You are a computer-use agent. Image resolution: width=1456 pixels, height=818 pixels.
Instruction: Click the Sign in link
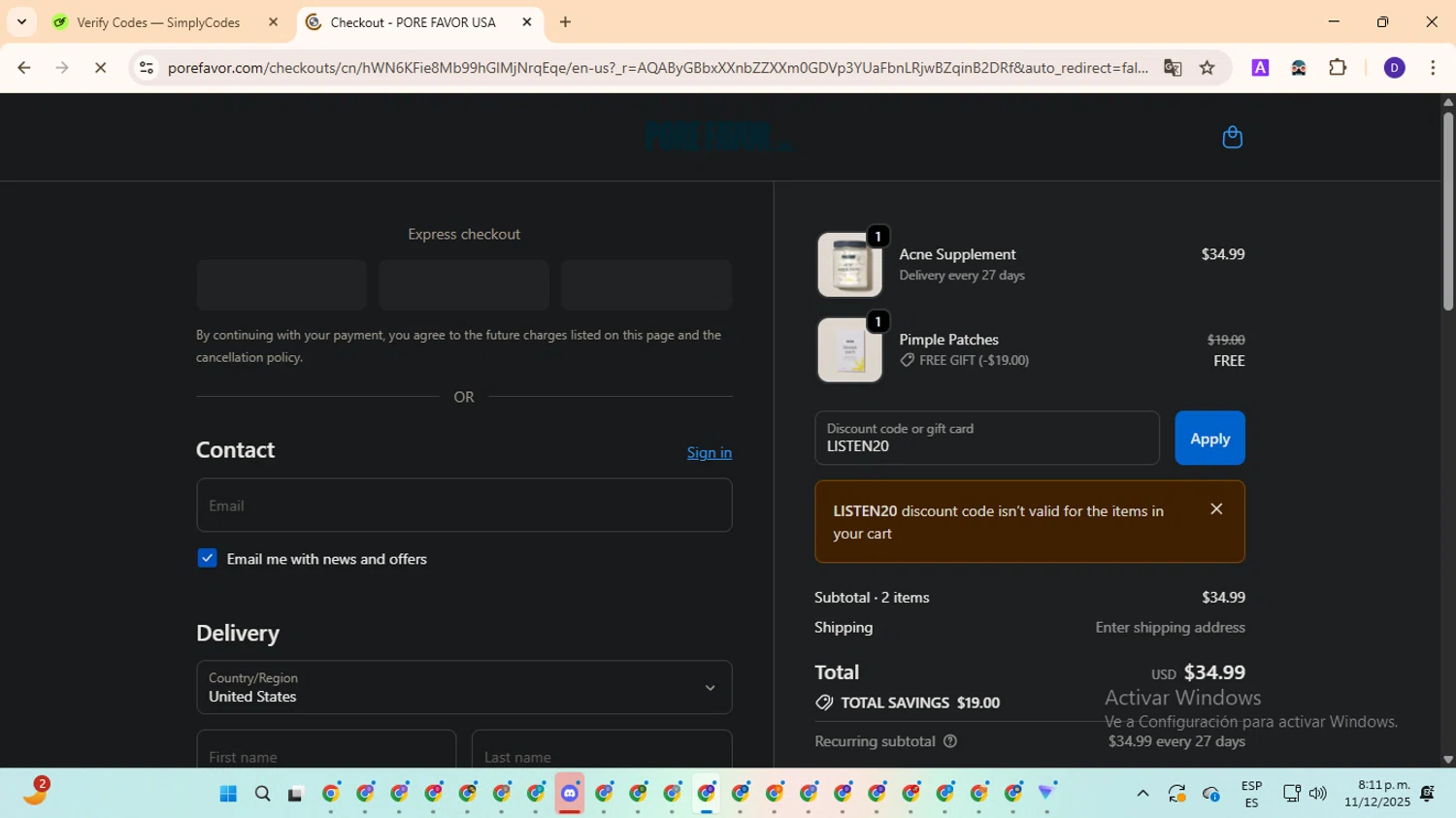pyautogui.click(x=710, y=452)
